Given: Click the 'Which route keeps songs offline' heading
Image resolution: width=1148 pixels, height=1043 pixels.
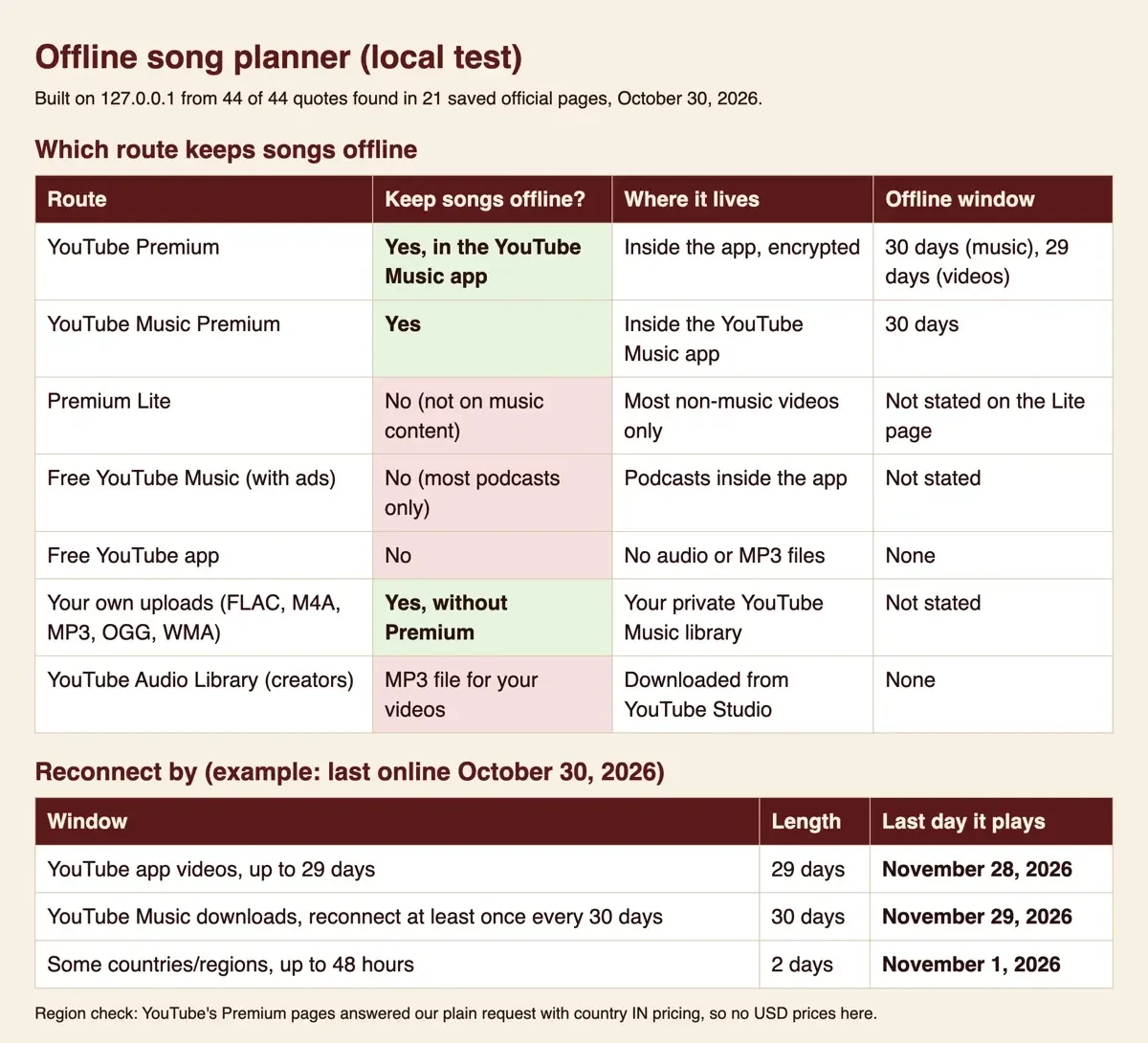Looking at the screenshot, I should [226, 149].
